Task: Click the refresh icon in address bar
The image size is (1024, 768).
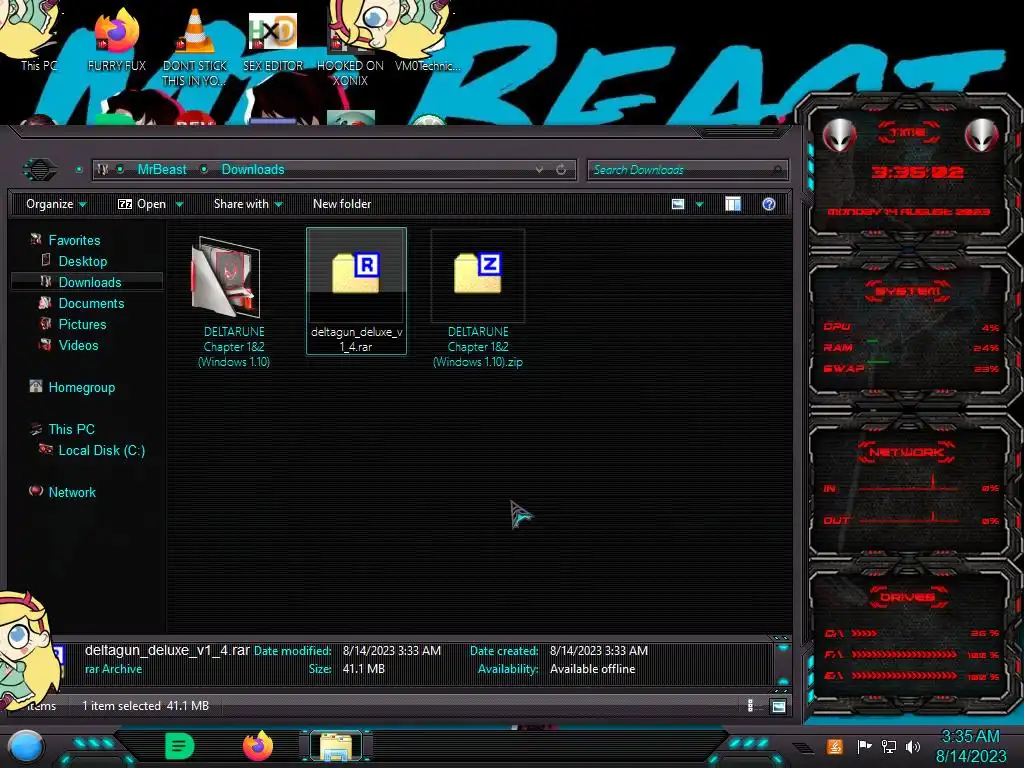Action: coord(561,170)
